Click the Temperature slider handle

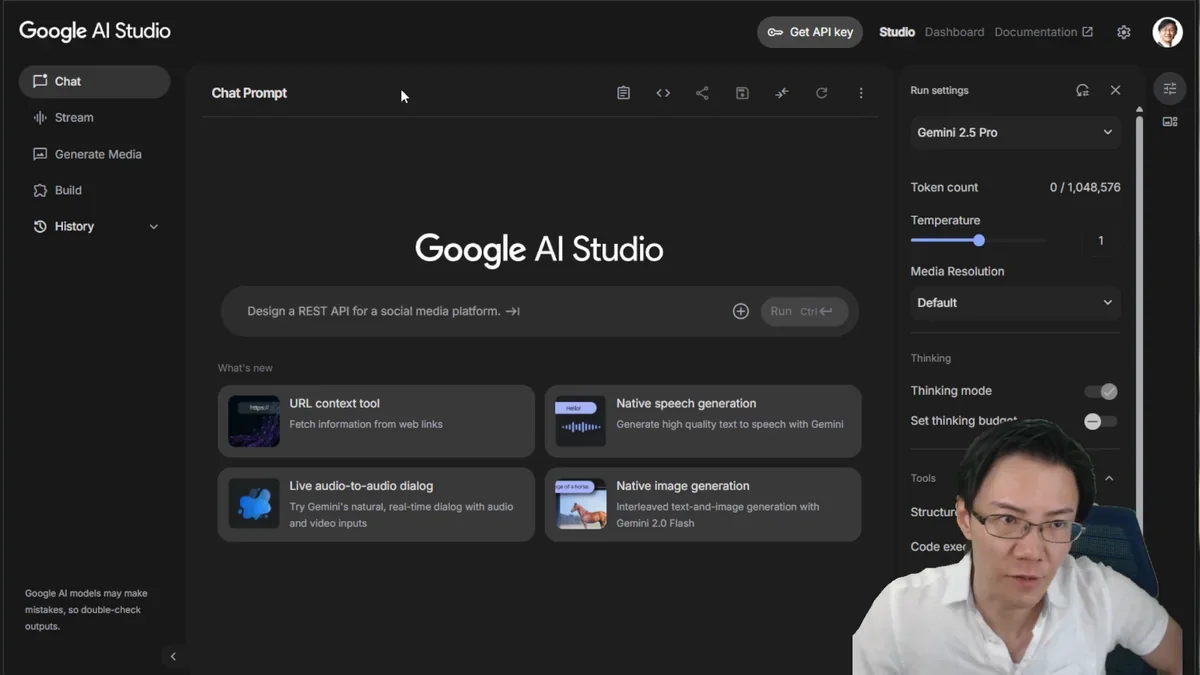tap(979, 240)
